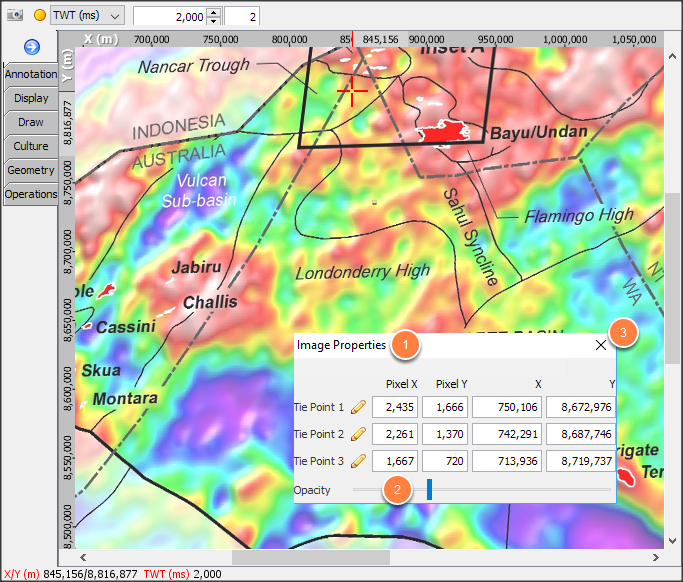Edit Tie Point 1 pencil icon
This screenshot has height=582, width=683.
358,407
